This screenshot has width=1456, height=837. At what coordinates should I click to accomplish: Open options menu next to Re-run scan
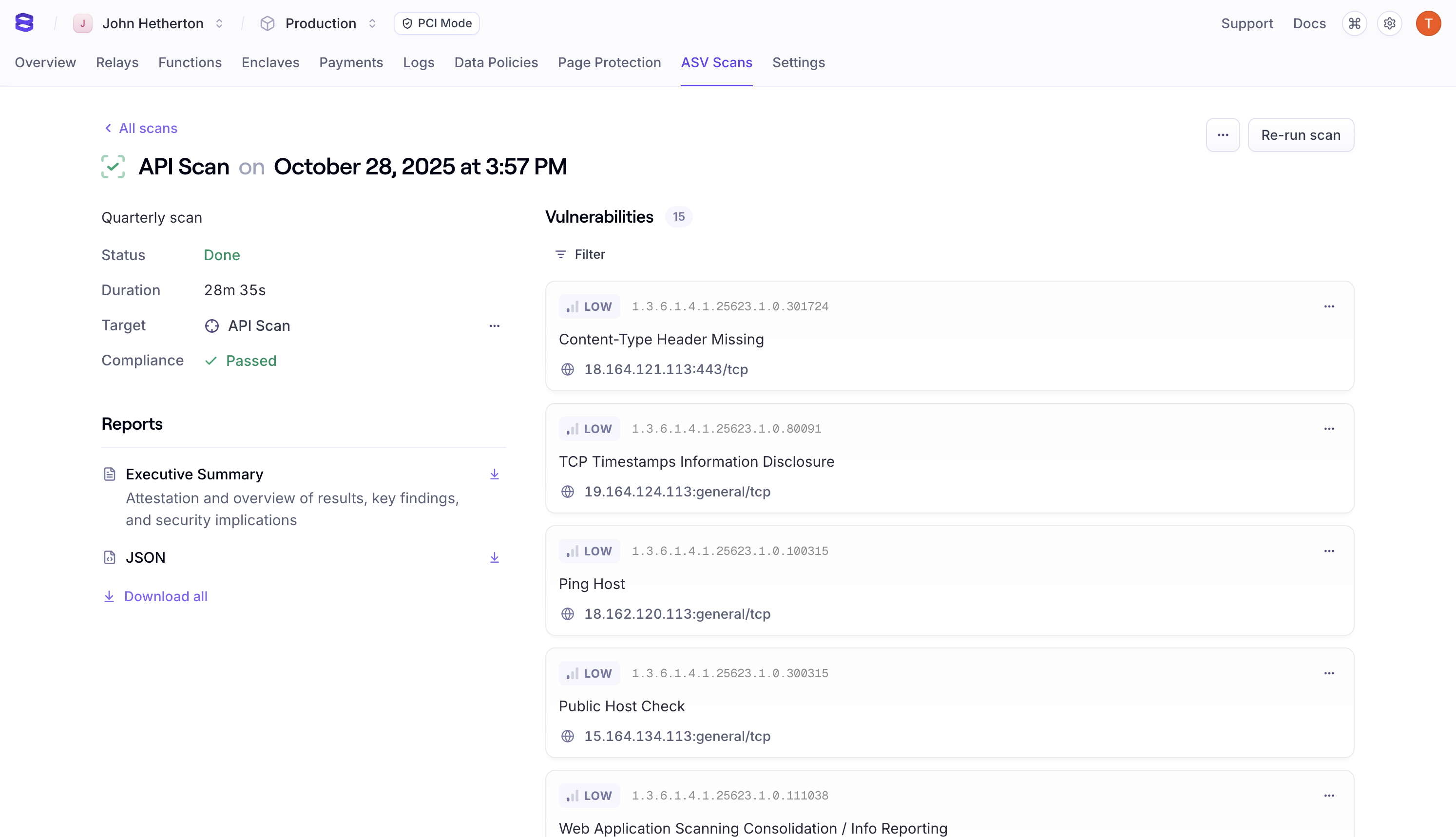[1223, 135]
